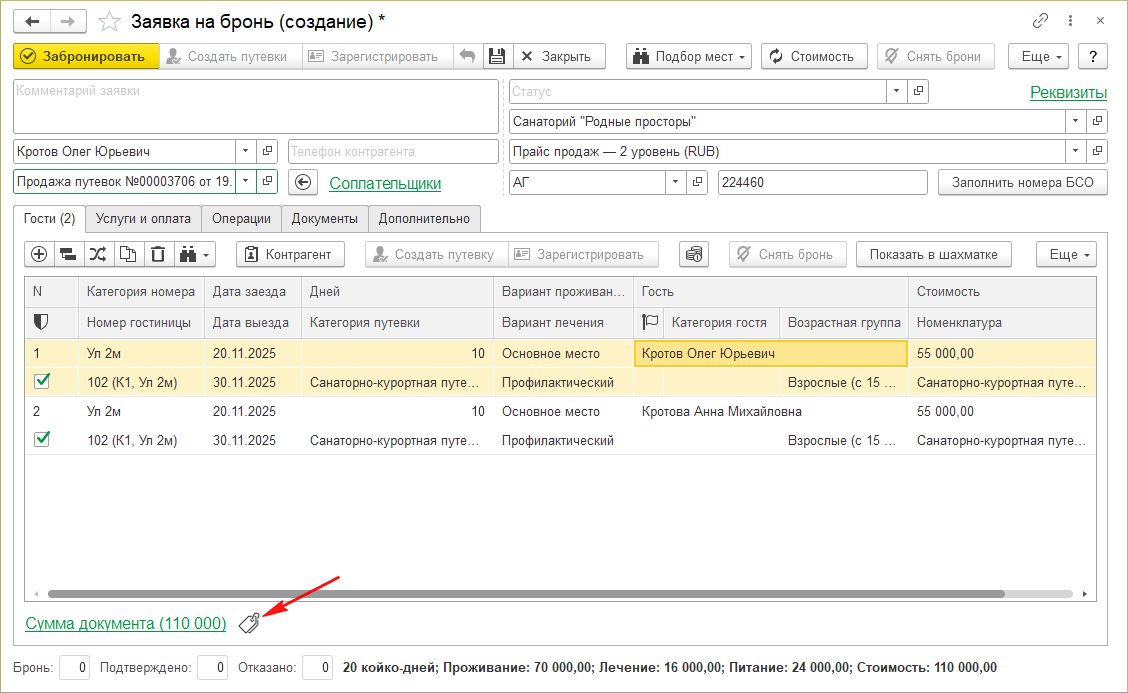Click the horizontal scrollbar under guests table
Screen dimensions: 1128x693
[525, 593]
